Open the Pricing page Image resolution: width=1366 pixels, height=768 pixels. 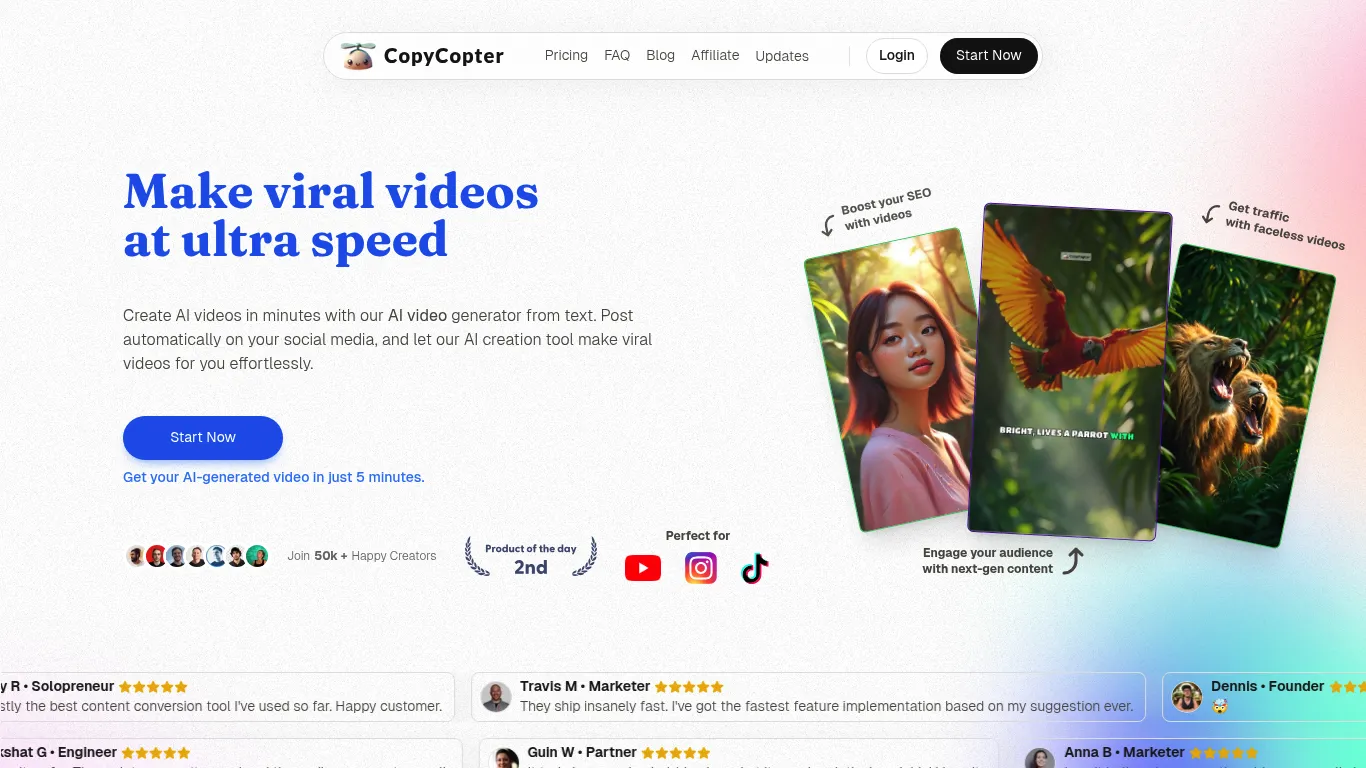coord(566,56)
